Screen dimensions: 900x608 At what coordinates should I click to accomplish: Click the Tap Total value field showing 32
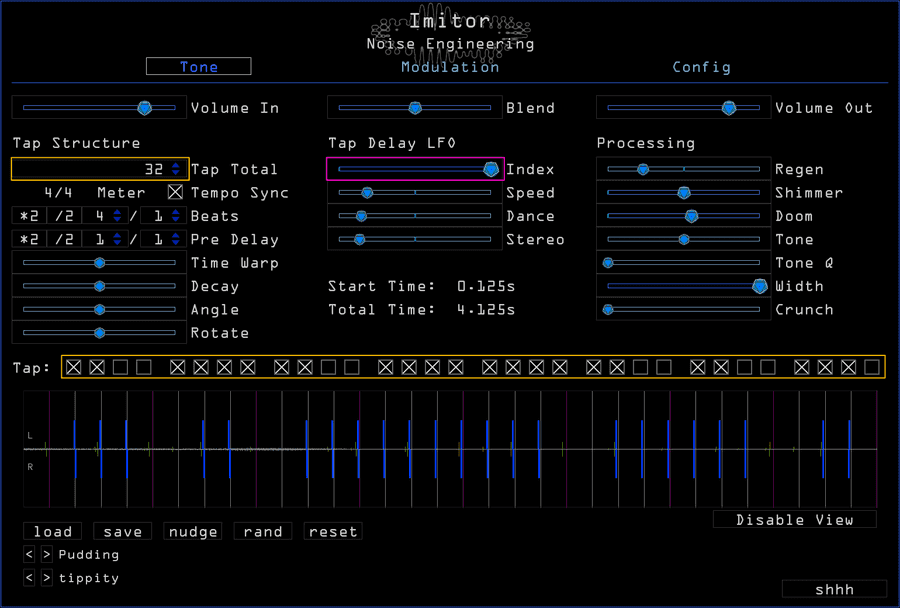(x=100, y=169)
